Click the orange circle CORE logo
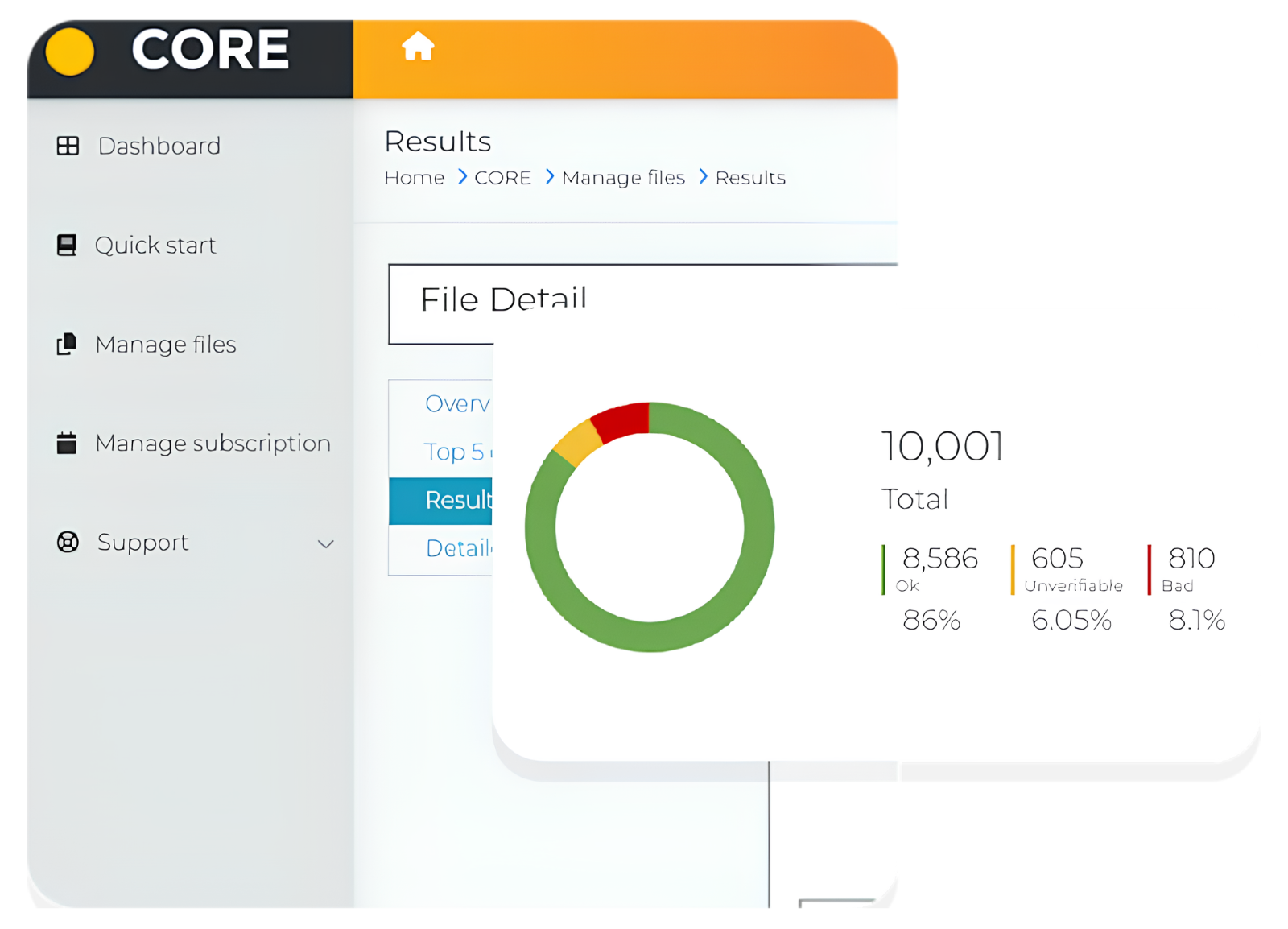Screen dimensions: 1288x929 70,52
